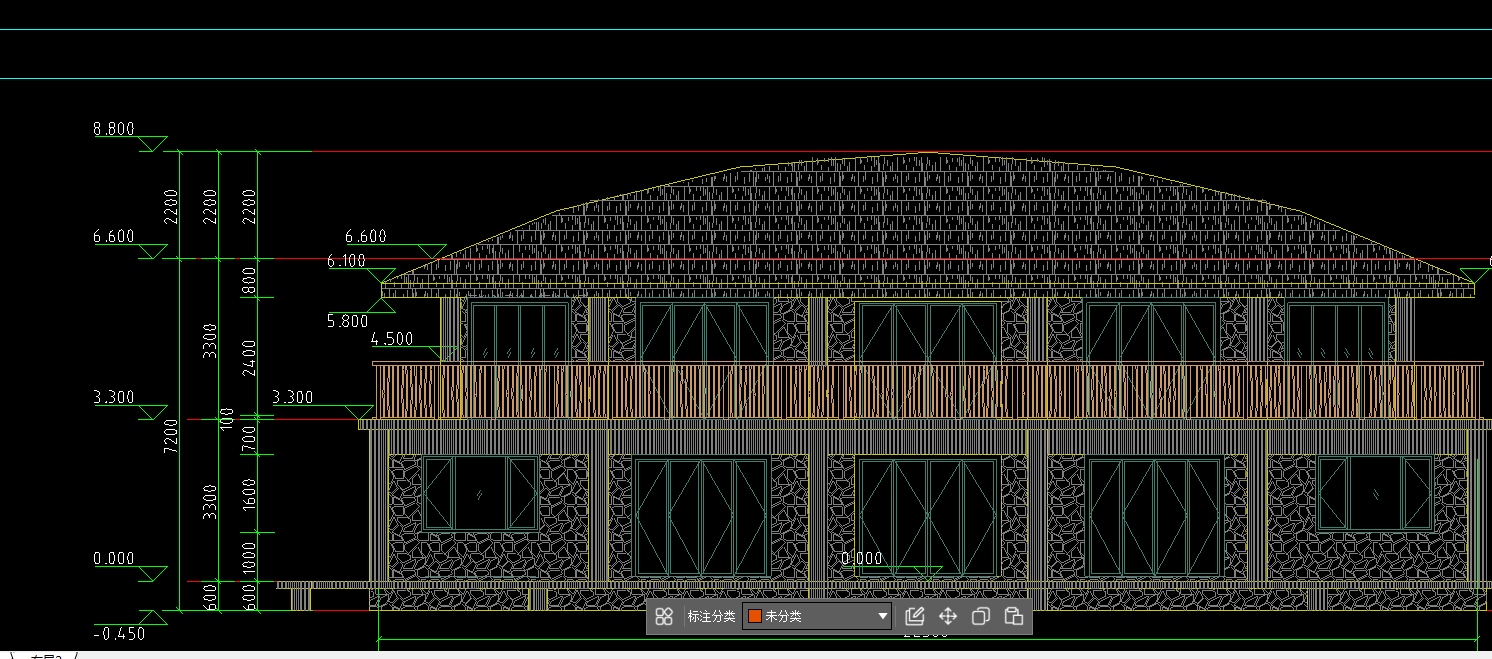Select the 6.100 elevation label
The image size is (1492, 659).
(x=346, y=261)
